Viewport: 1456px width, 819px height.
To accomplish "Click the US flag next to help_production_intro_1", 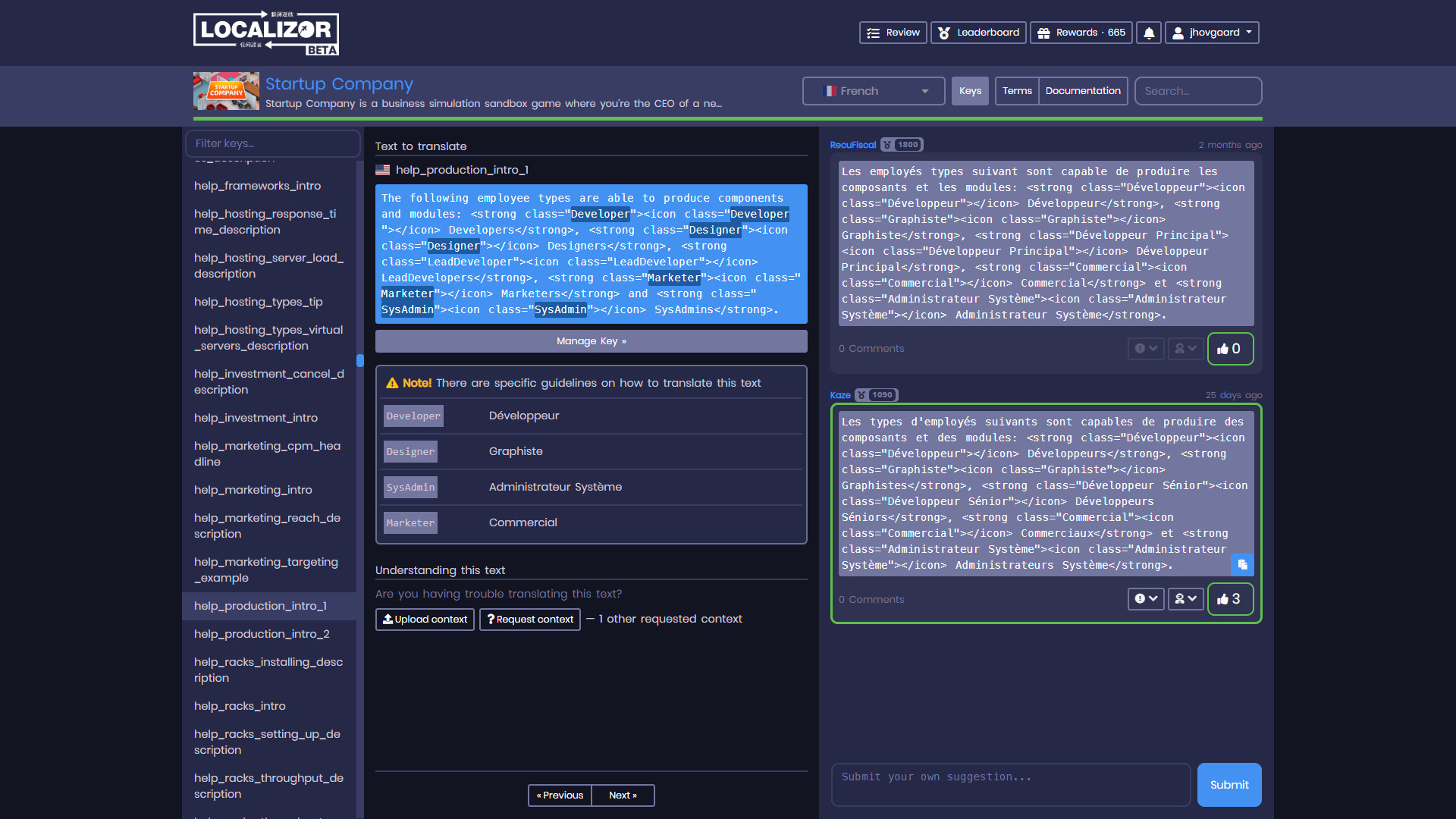I will coord(383,170).
